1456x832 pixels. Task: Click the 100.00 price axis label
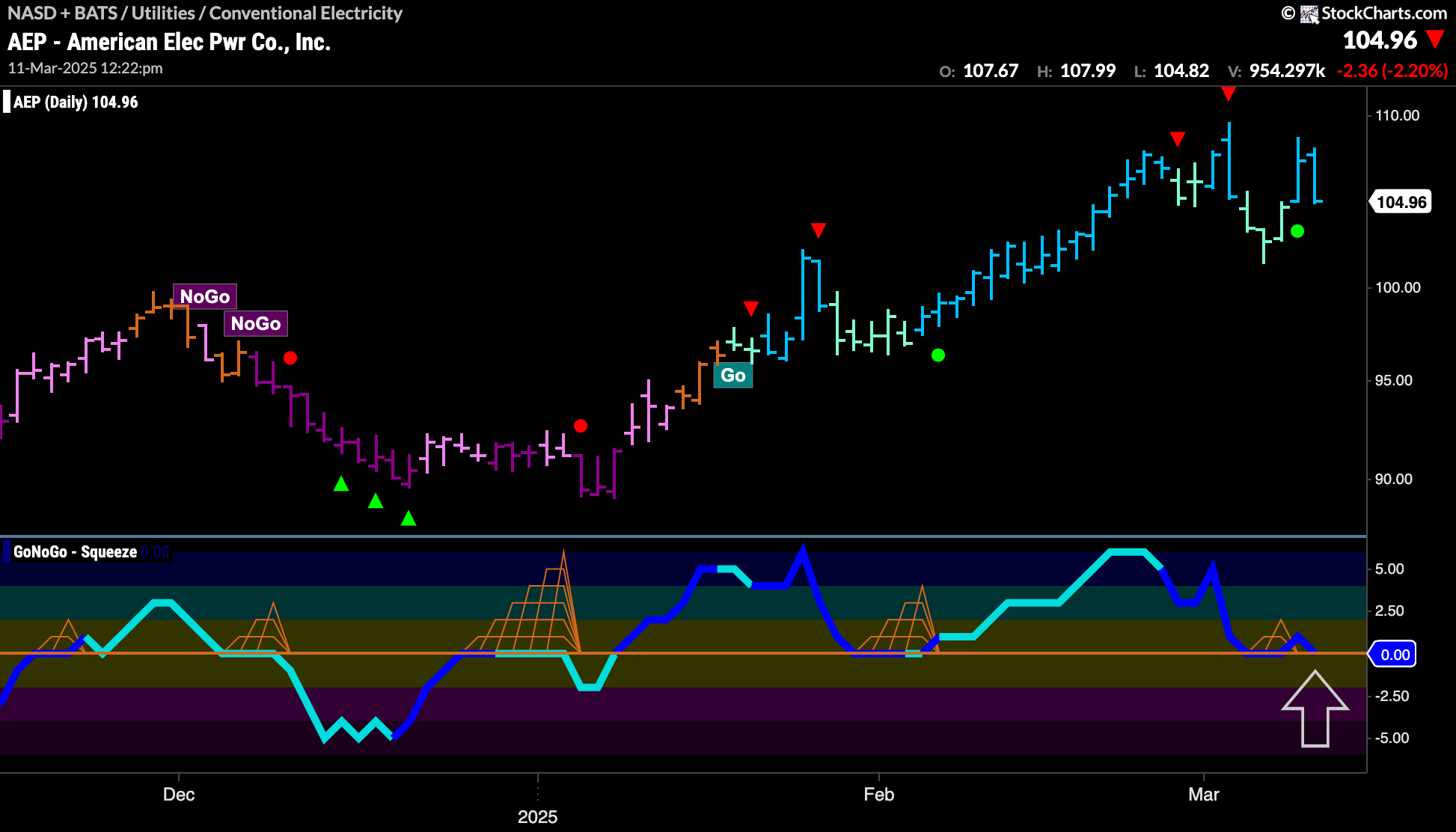(1398, 287)
